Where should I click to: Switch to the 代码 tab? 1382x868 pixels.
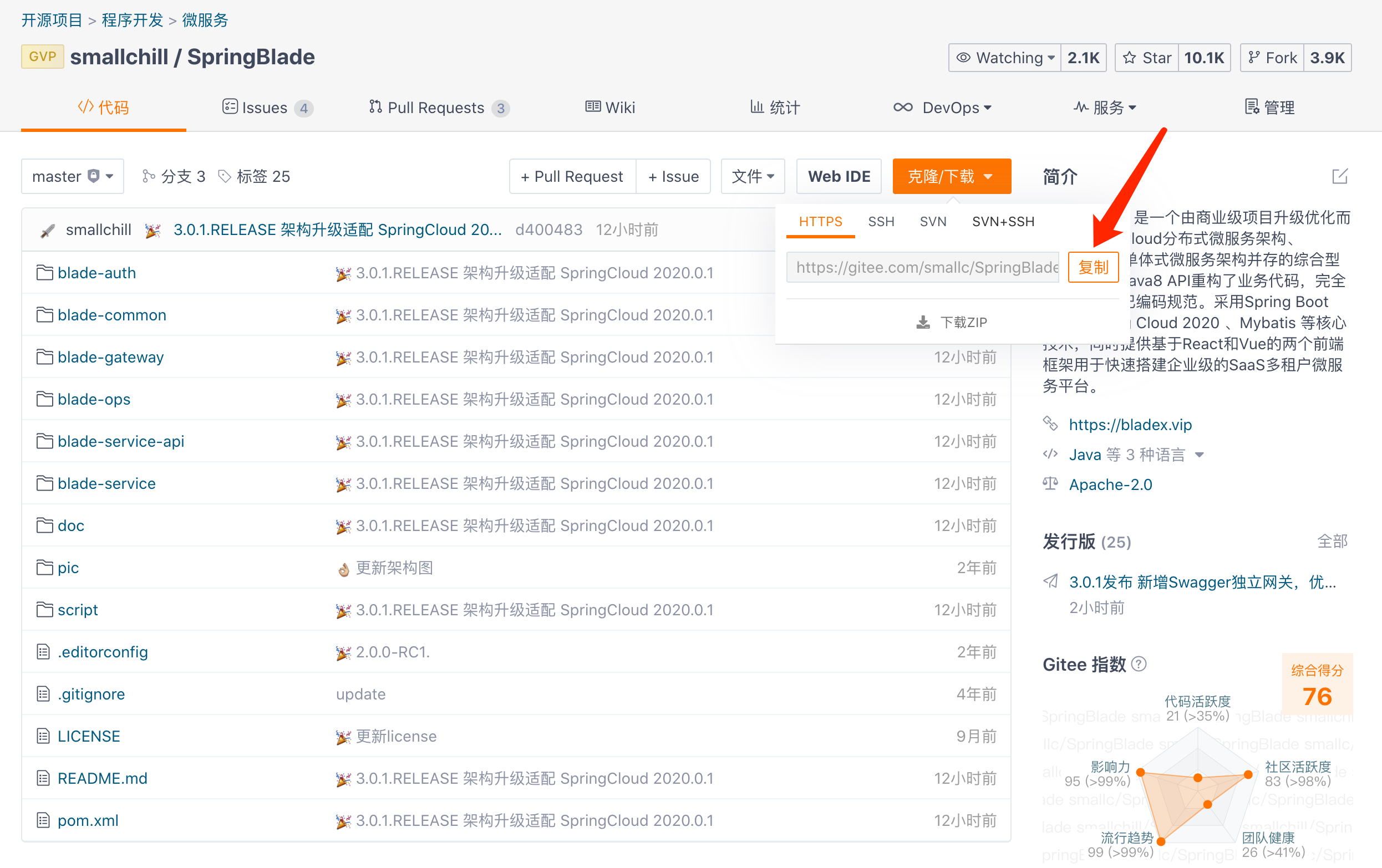click(x=103, y=108)
